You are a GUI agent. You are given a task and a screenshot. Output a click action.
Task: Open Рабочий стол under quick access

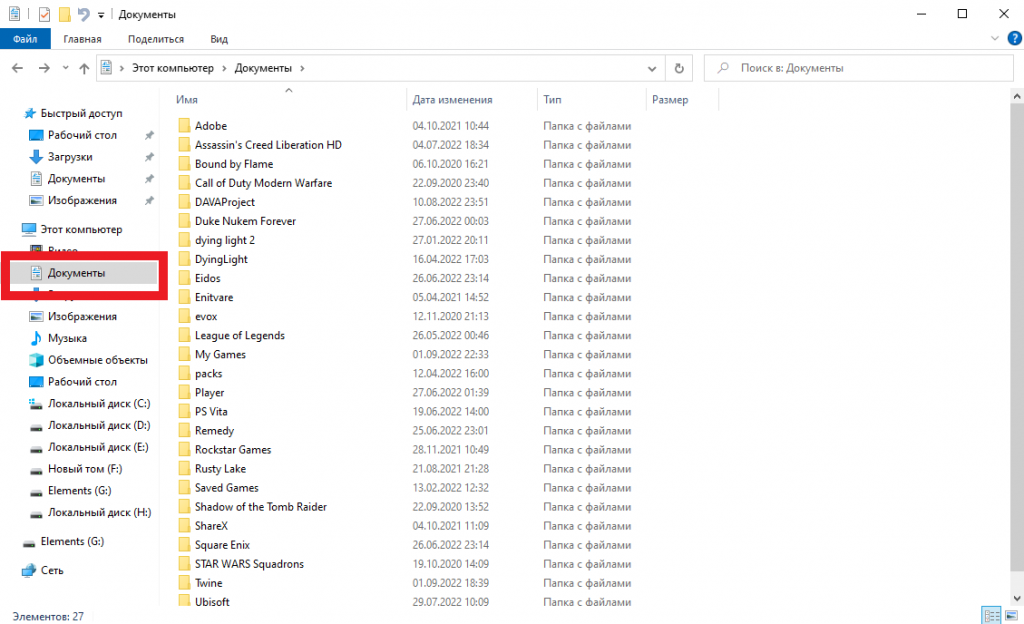82,135
